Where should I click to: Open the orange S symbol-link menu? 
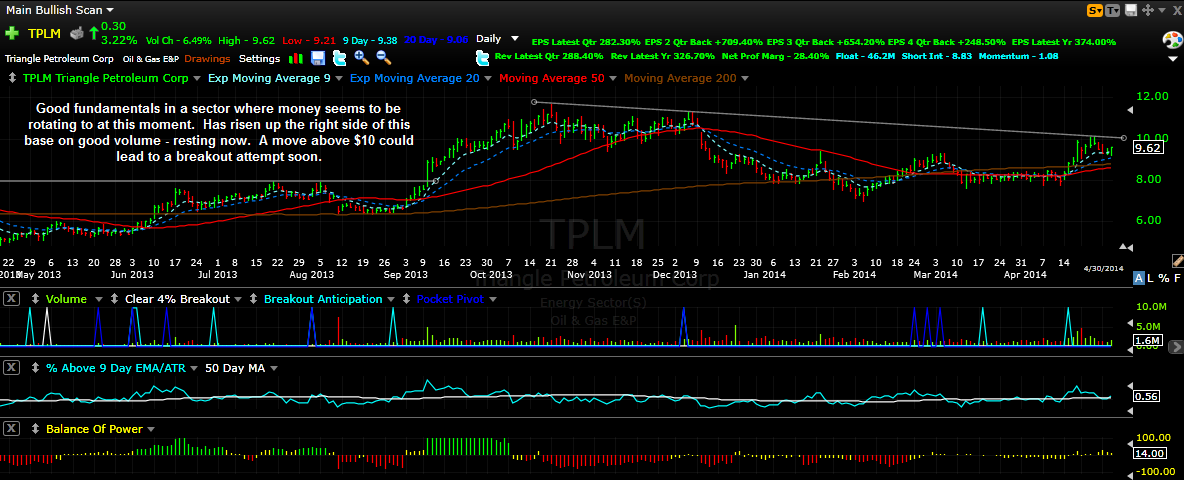click(1094, 11)
